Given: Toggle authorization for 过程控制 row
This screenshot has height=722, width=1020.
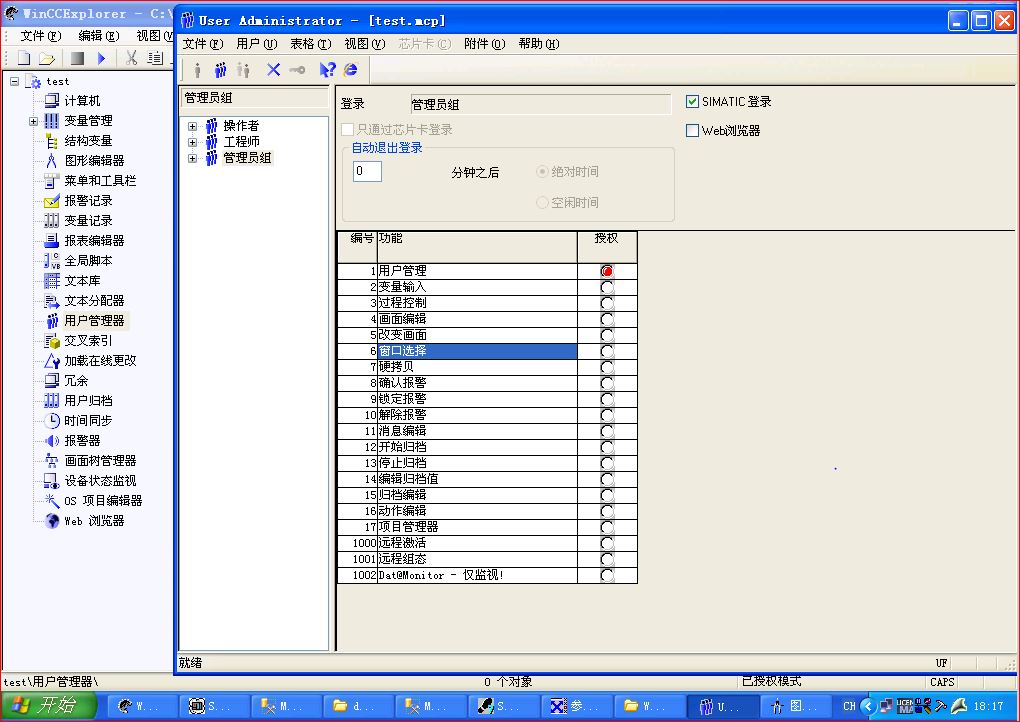Looking at the screenshot, I should click(607, 303).
